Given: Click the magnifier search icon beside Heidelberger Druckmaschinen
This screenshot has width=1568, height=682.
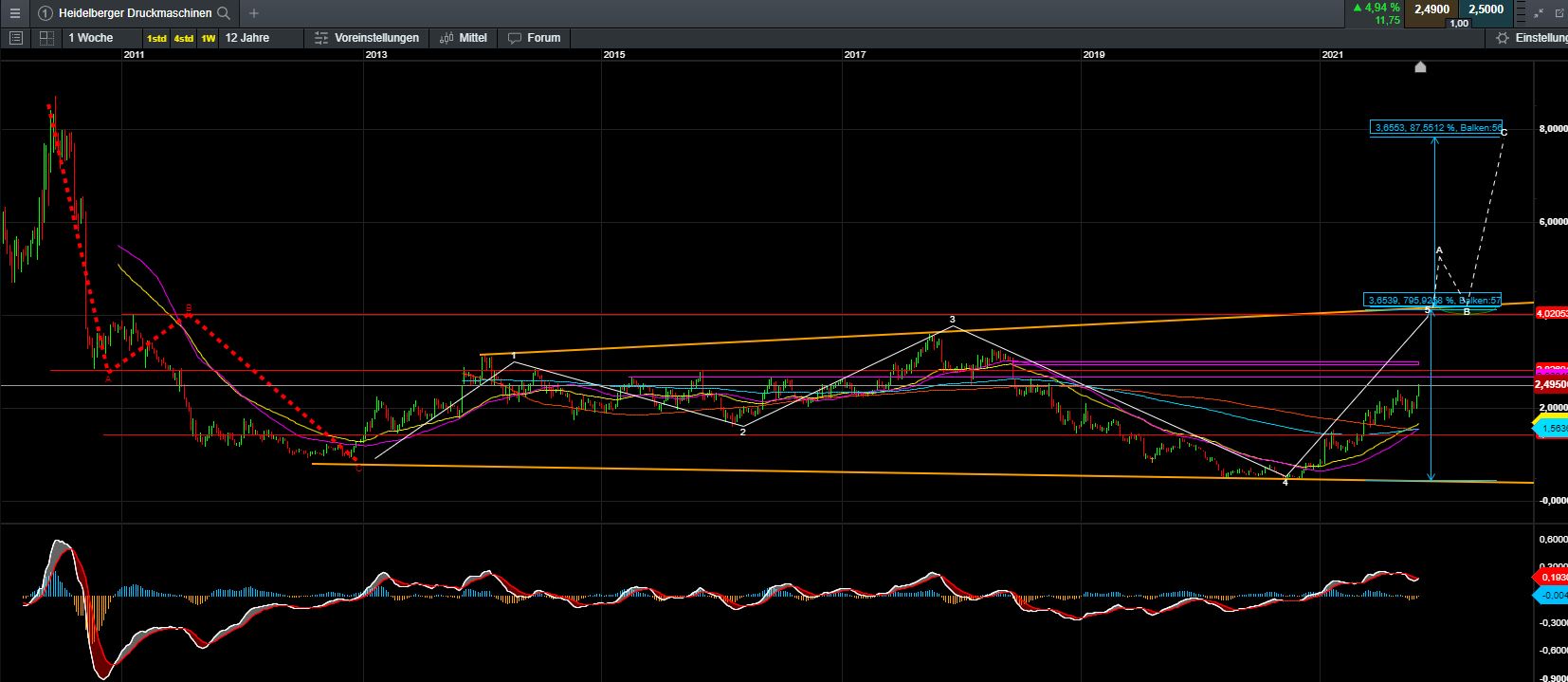Looking at the screenshot, I should pos(224,13).
